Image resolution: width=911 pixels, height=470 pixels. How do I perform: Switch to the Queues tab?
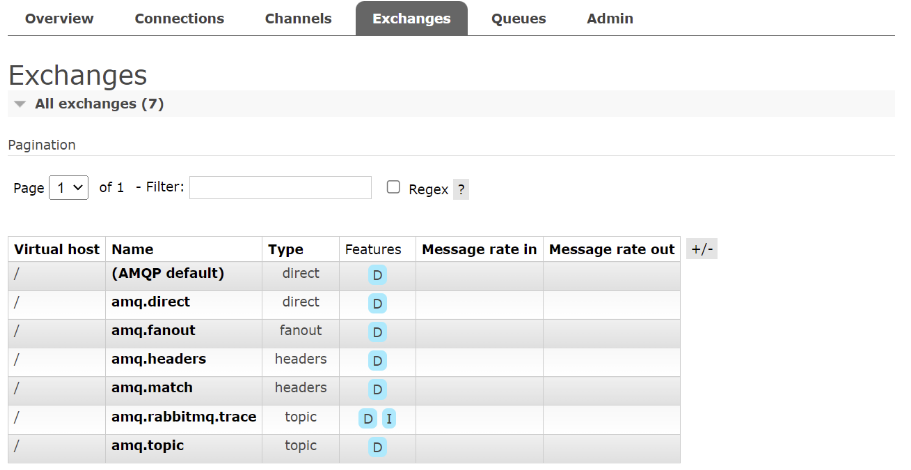pos(518,19)
